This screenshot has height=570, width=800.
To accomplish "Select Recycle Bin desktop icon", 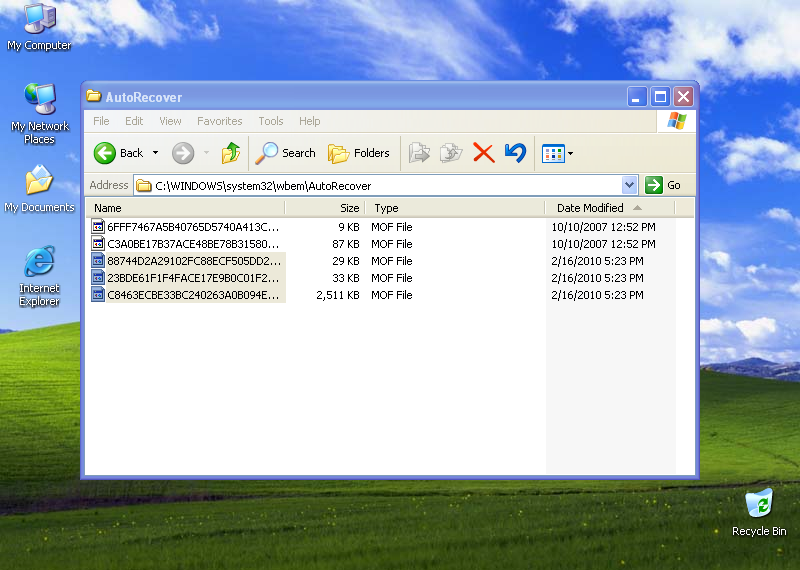I will point(759,513).
